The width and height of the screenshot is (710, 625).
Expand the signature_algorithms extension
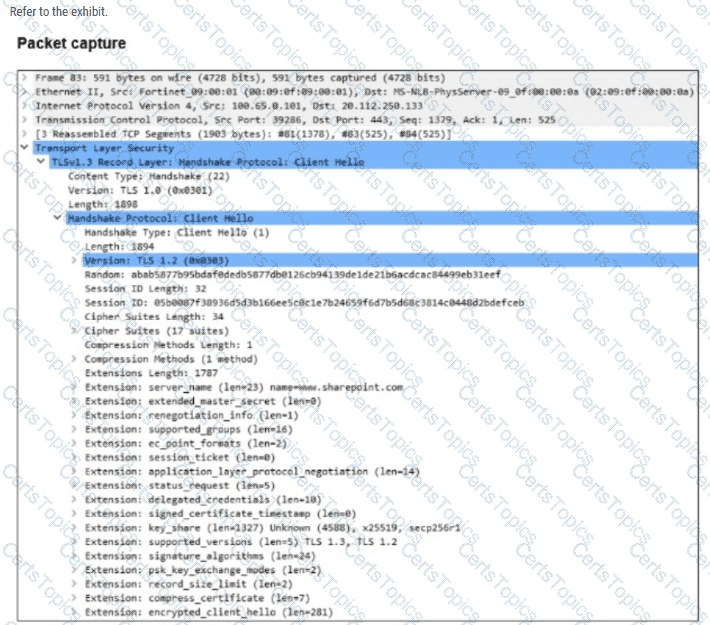(x=74, y=556)
